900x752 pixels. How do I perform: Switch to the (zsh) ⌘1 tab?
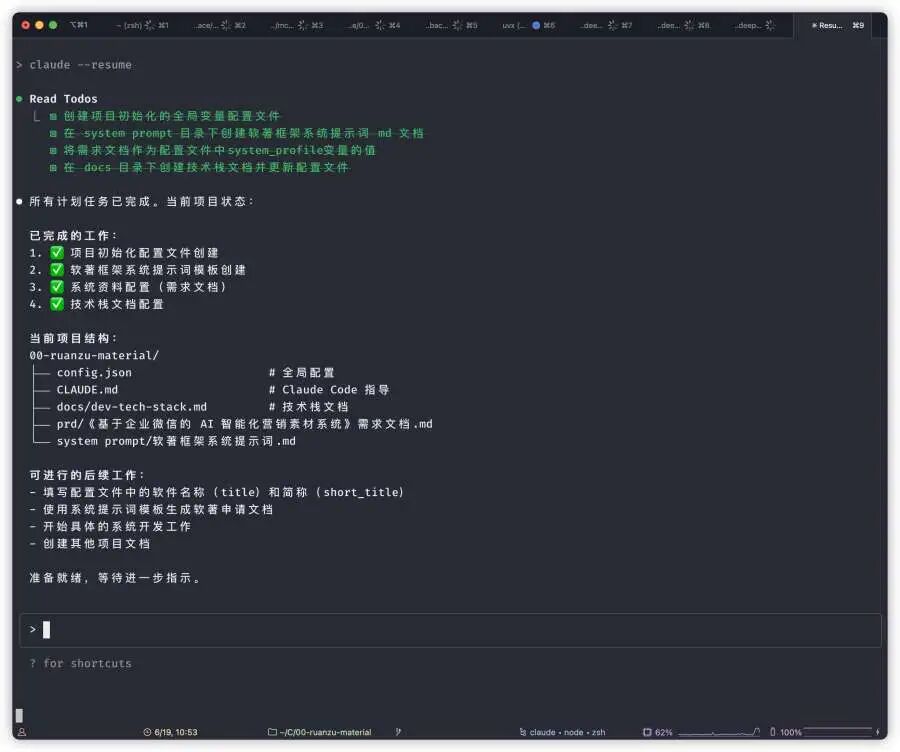(x=142, y=25)
